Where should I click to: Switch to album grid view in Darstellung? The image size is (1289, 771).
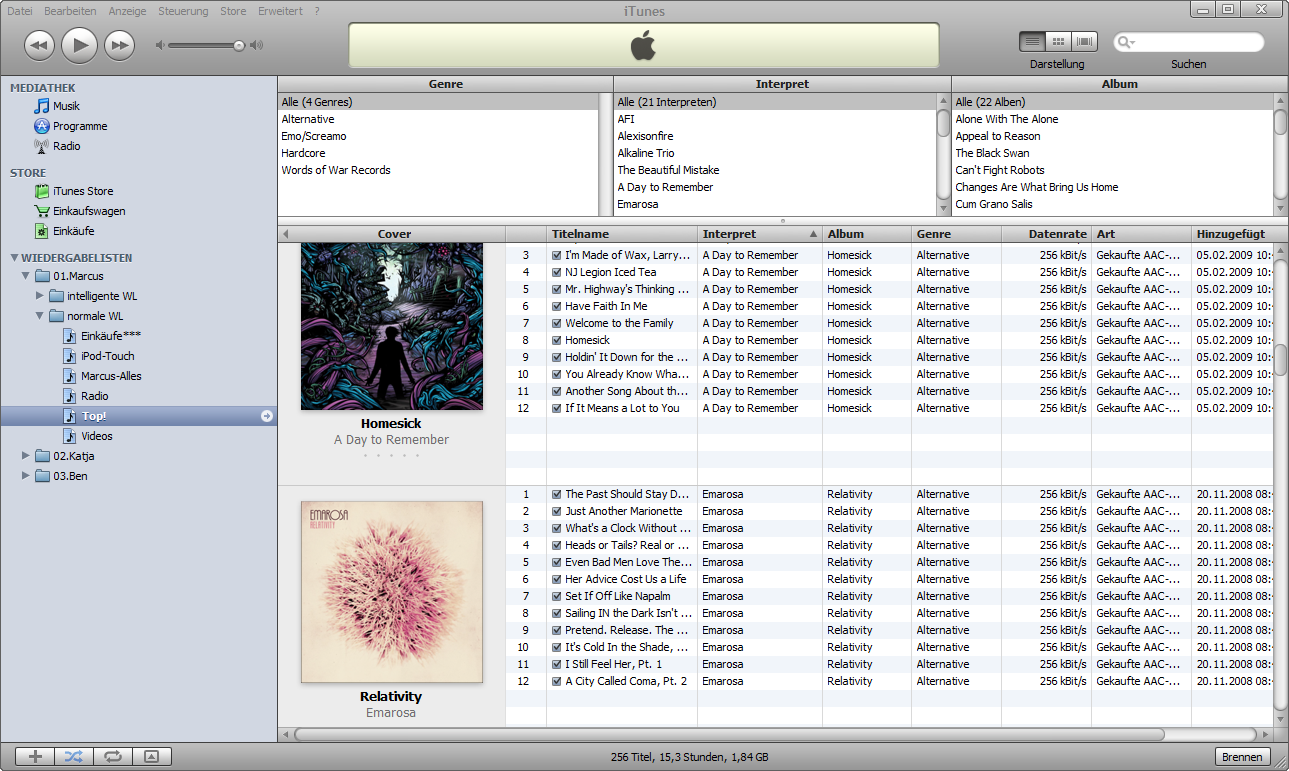click(x=1059, y=42)
